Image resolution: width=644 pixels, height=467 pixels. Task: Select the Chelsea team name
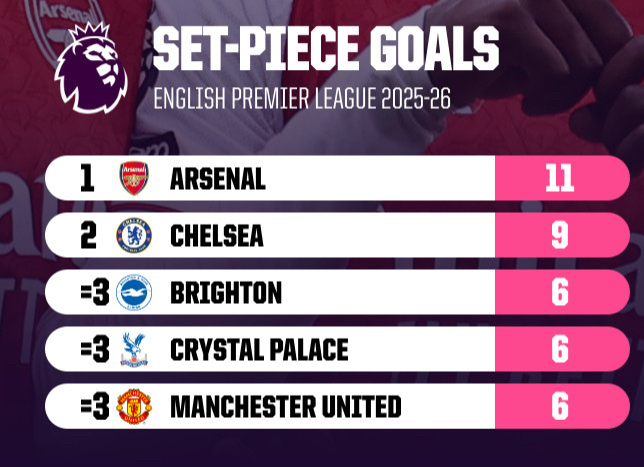point(217,236)
